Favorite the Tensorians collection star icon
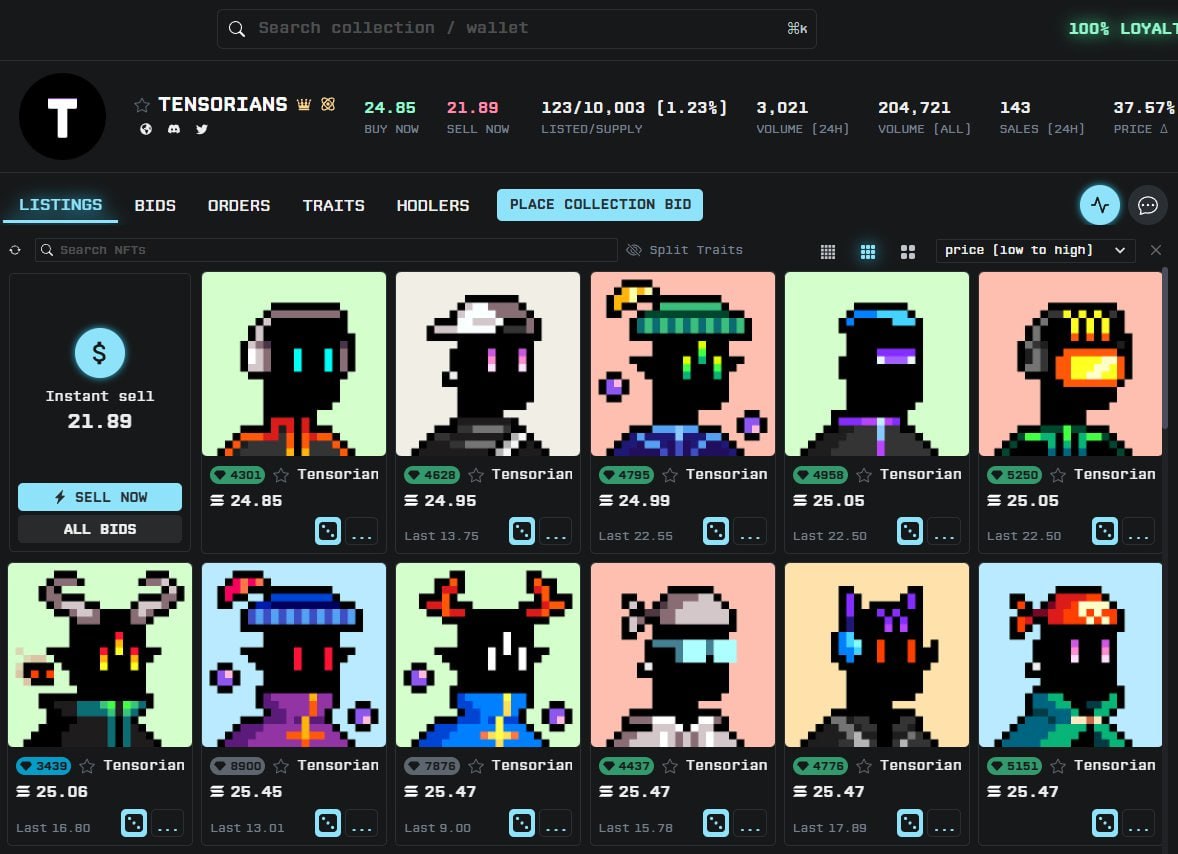This screenshot has height=854, width=1178. [142, 105]
